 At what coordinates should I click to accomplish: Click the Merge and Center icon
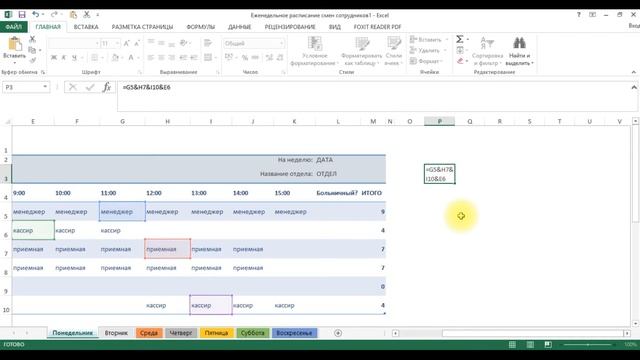point(208,58)
